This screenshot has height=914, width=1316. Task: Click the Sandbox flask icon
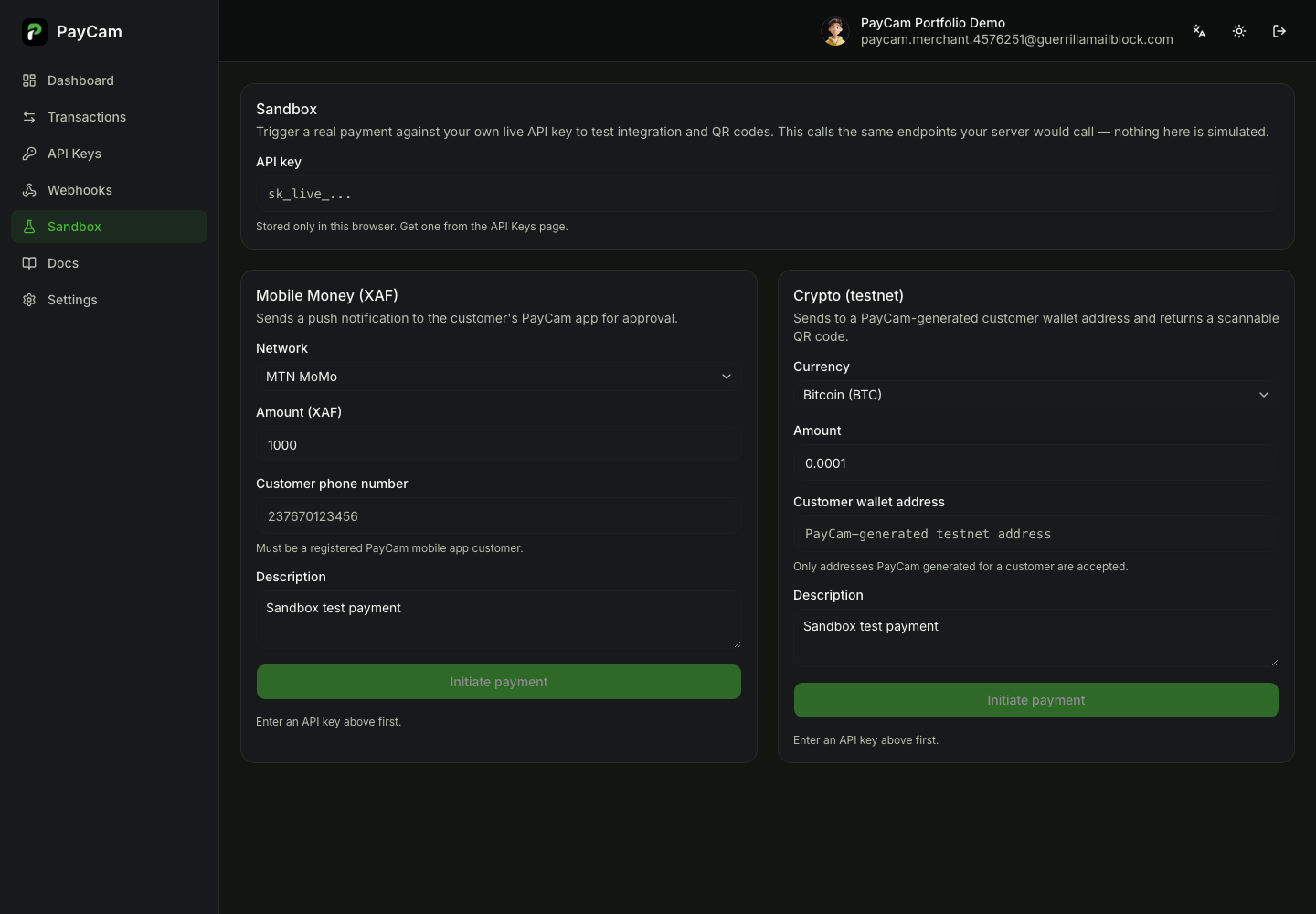pyautogui.click(x=29, y=227)
